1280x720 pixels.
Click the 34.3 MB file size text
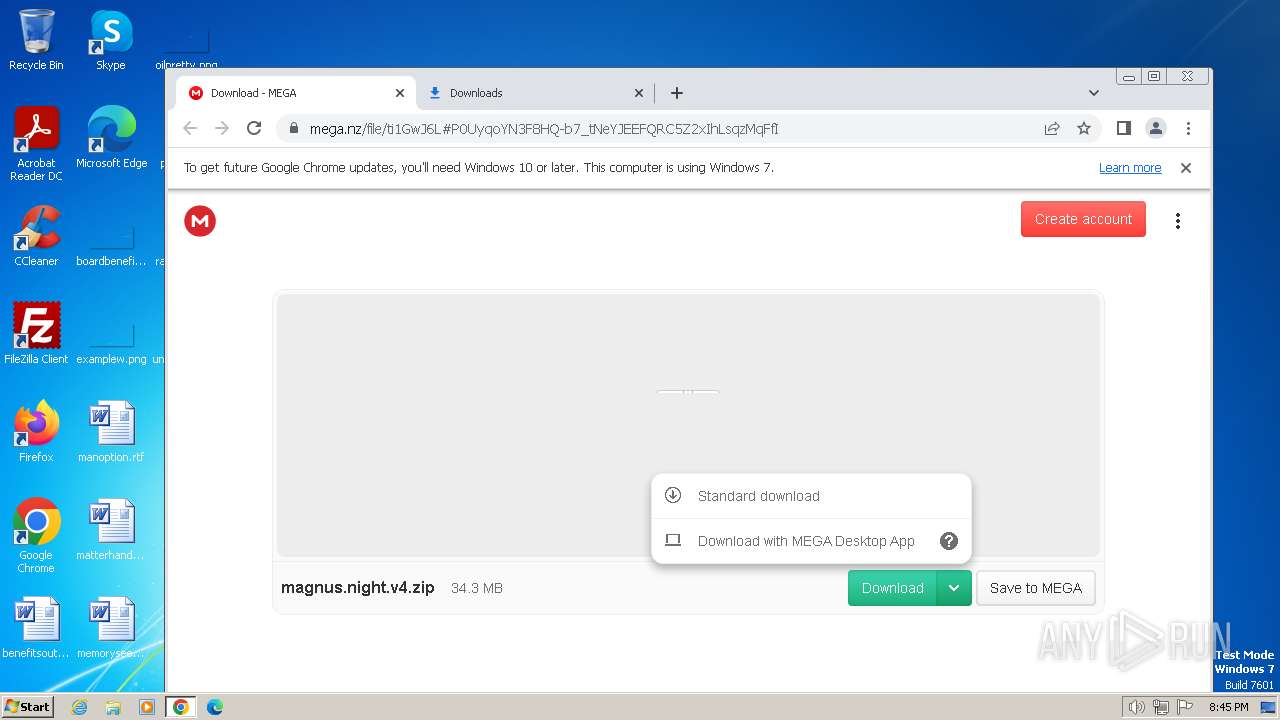[477, 588]
